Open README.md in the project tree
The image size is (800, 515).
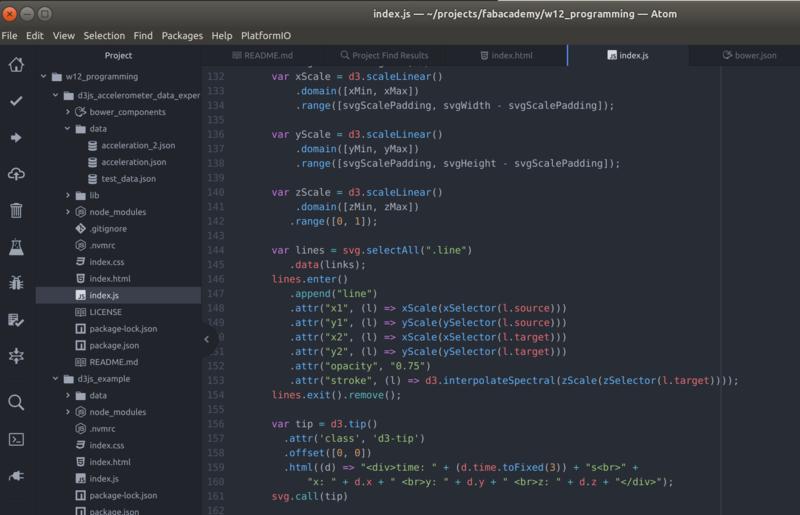click(x=113, y=362)
